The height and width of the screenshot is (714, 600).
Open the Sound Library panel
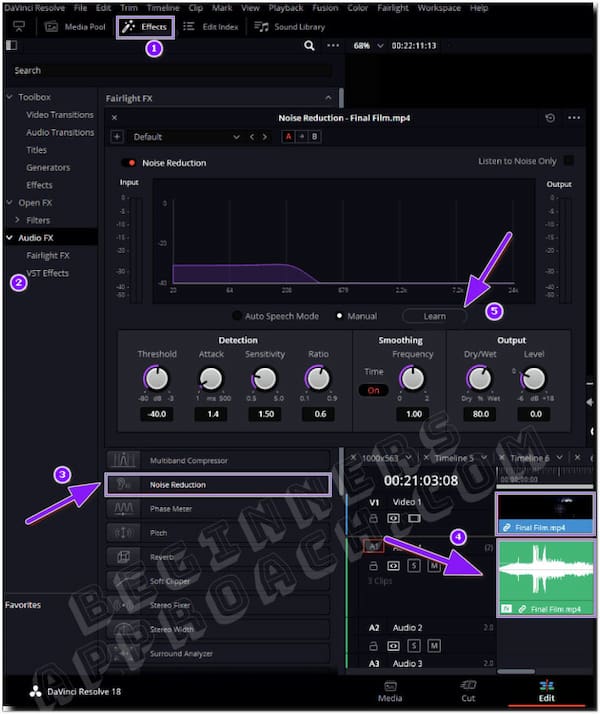(x=290, y=27)
